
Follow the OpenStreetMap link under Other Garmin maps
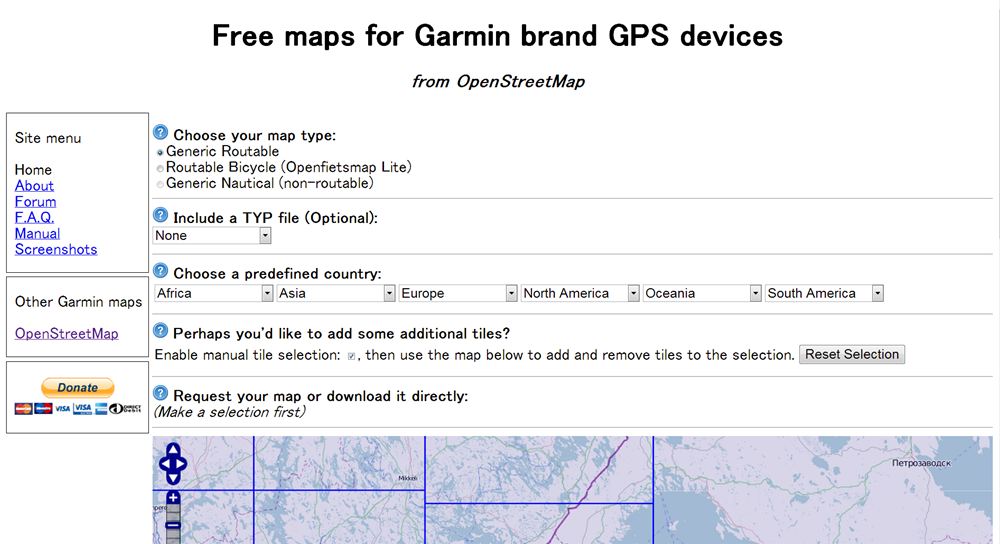(x=66, y=334)
